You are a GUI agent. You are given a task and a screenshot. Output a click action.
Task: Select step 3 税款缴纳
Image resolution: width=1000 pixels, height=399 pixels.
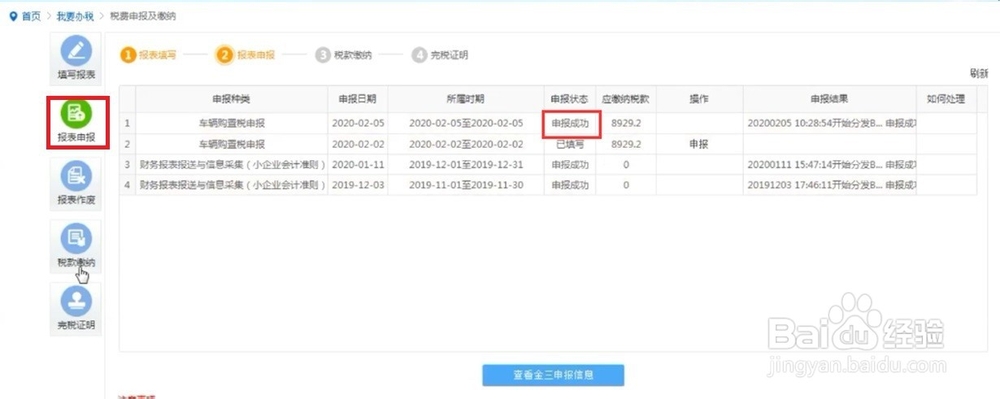[344, 55]
